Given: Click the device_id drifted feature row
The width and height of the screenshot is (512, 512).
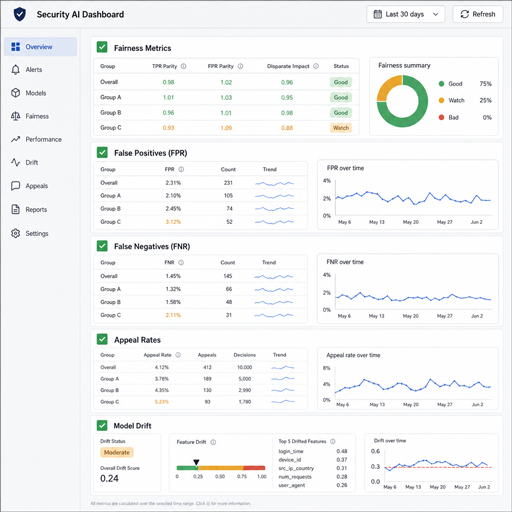Looking at the screenshot, I should click(313, 460).
